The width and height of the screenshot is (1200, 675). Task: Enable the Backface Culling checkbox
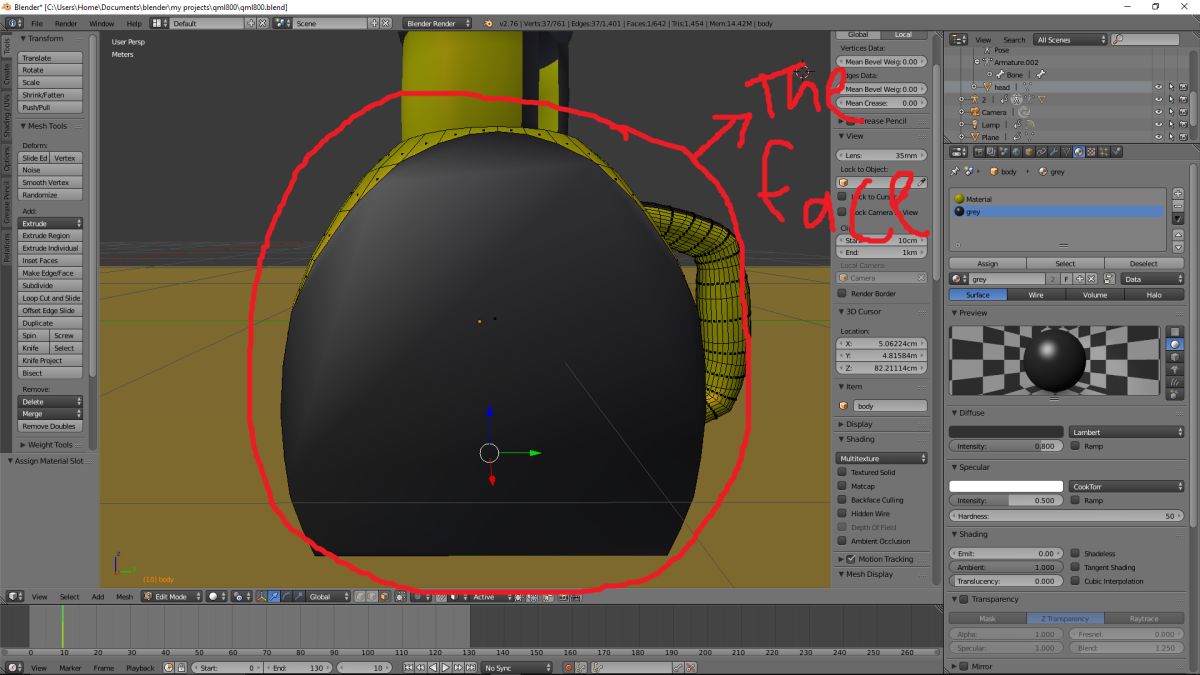[x=842, y=500]
